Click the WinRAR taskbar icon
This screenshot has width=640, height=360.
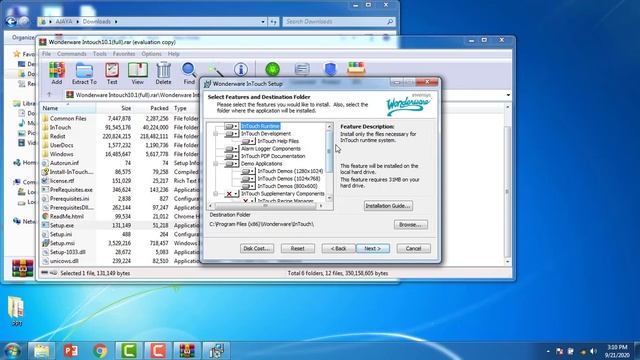coord(187,351)
